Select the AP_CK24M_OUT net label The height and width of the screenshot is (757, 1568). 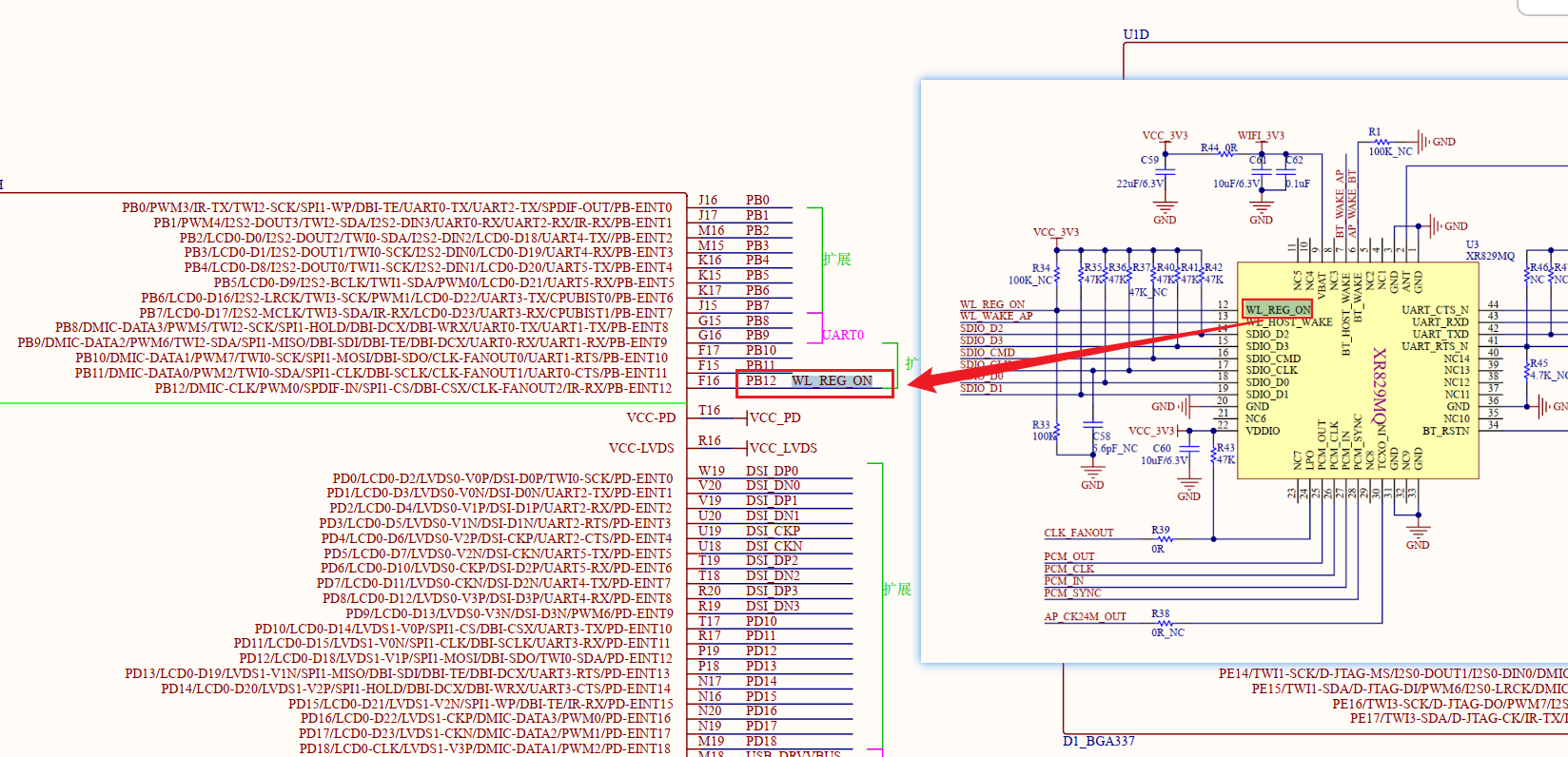click(x=1085, y=616)
